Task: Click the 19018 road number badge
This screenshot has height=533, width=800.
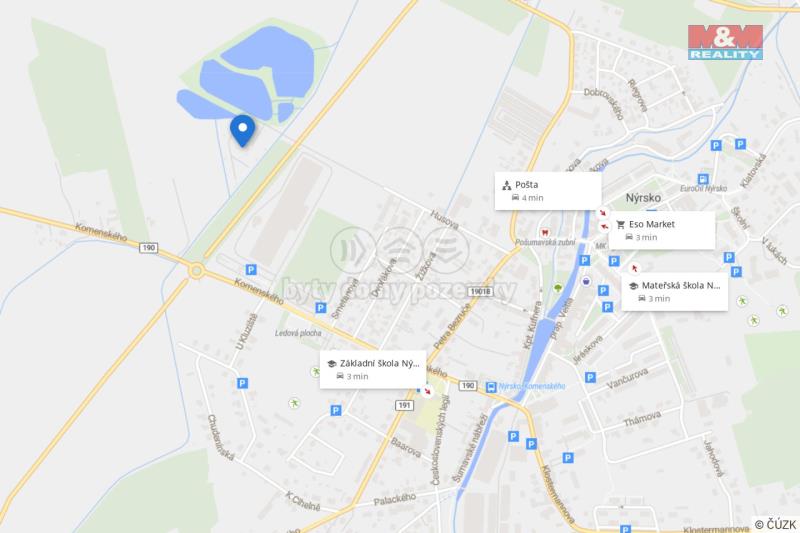Action: (480, 291)
